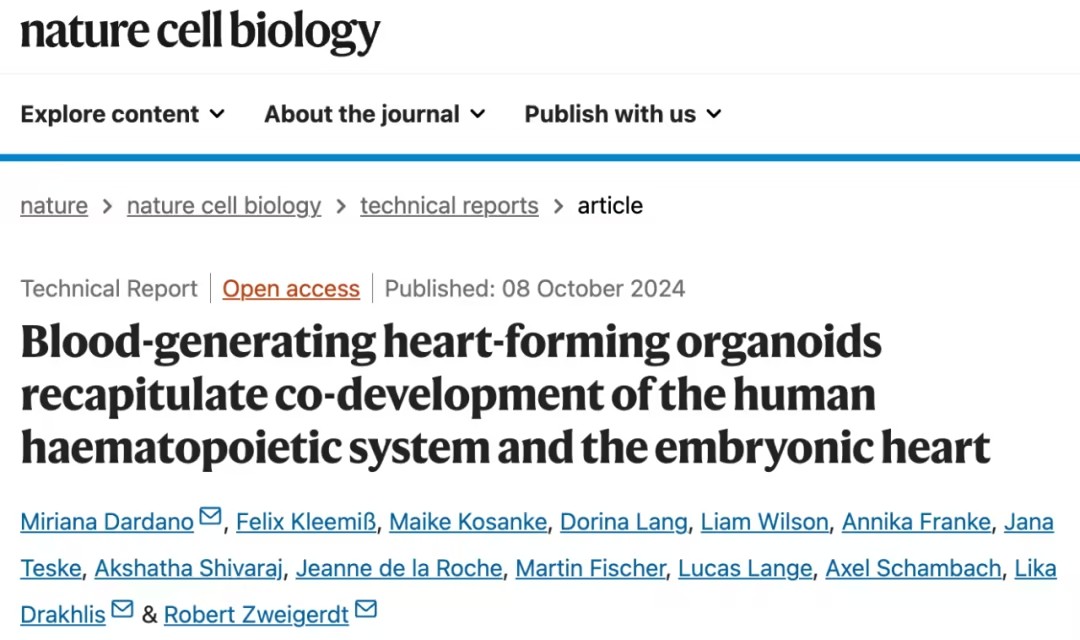Open the Explore content menu
Image resolution: width=1080 pixels, height=640 pixels.
123,114
